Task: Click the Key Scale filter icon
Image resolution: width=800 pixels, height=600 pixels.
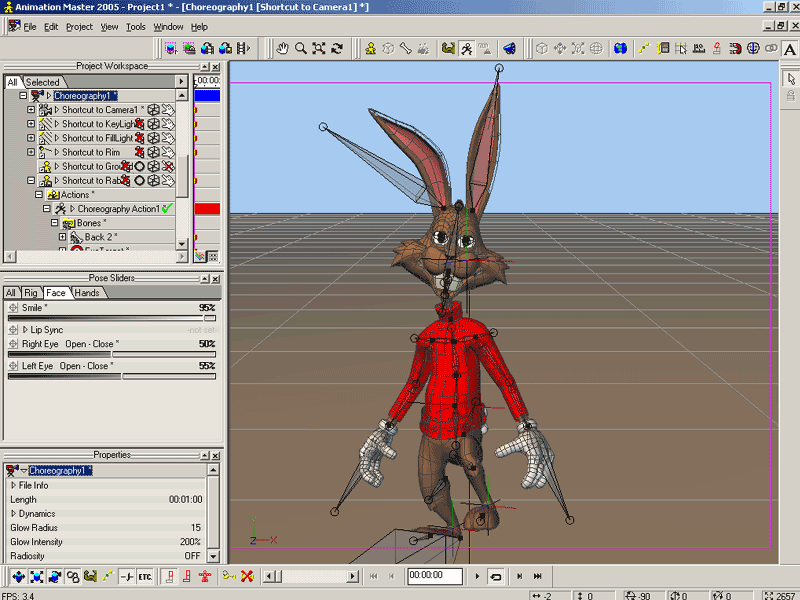Action: (x=37, y=577)
